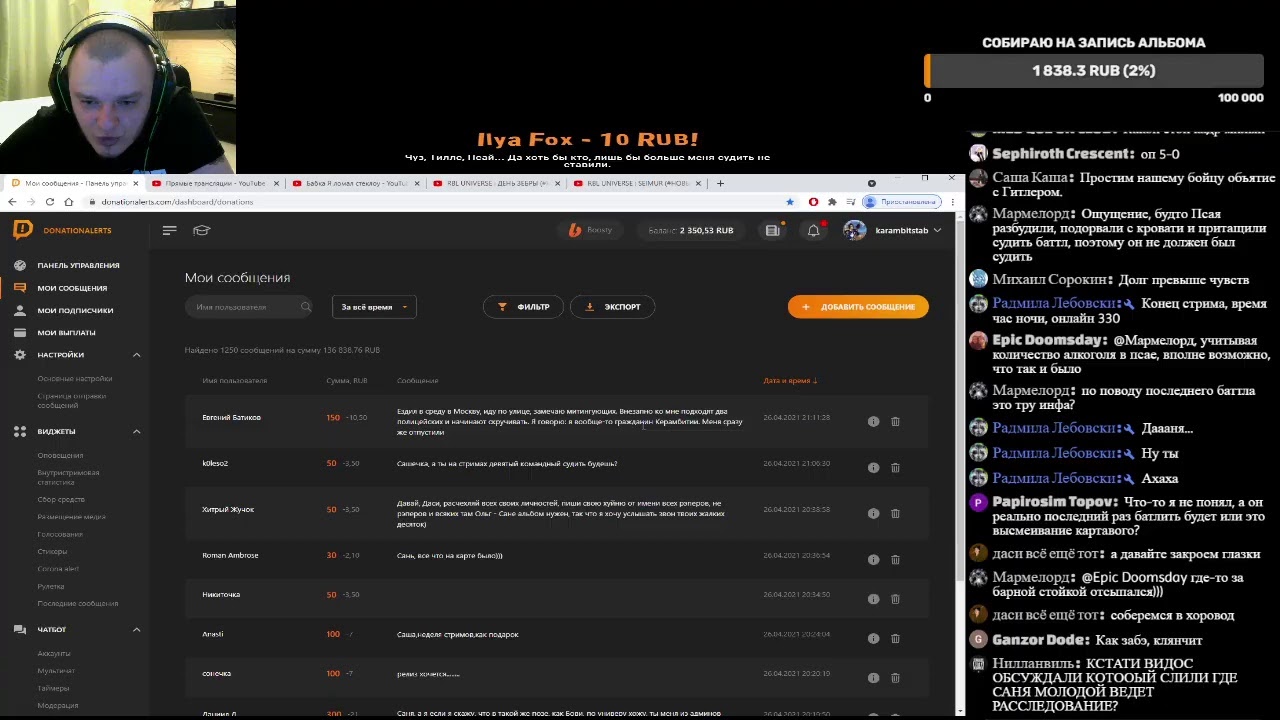Show info for soнечка donation
The width and height of the screenshot is (1280, 720).
[873, 677]
